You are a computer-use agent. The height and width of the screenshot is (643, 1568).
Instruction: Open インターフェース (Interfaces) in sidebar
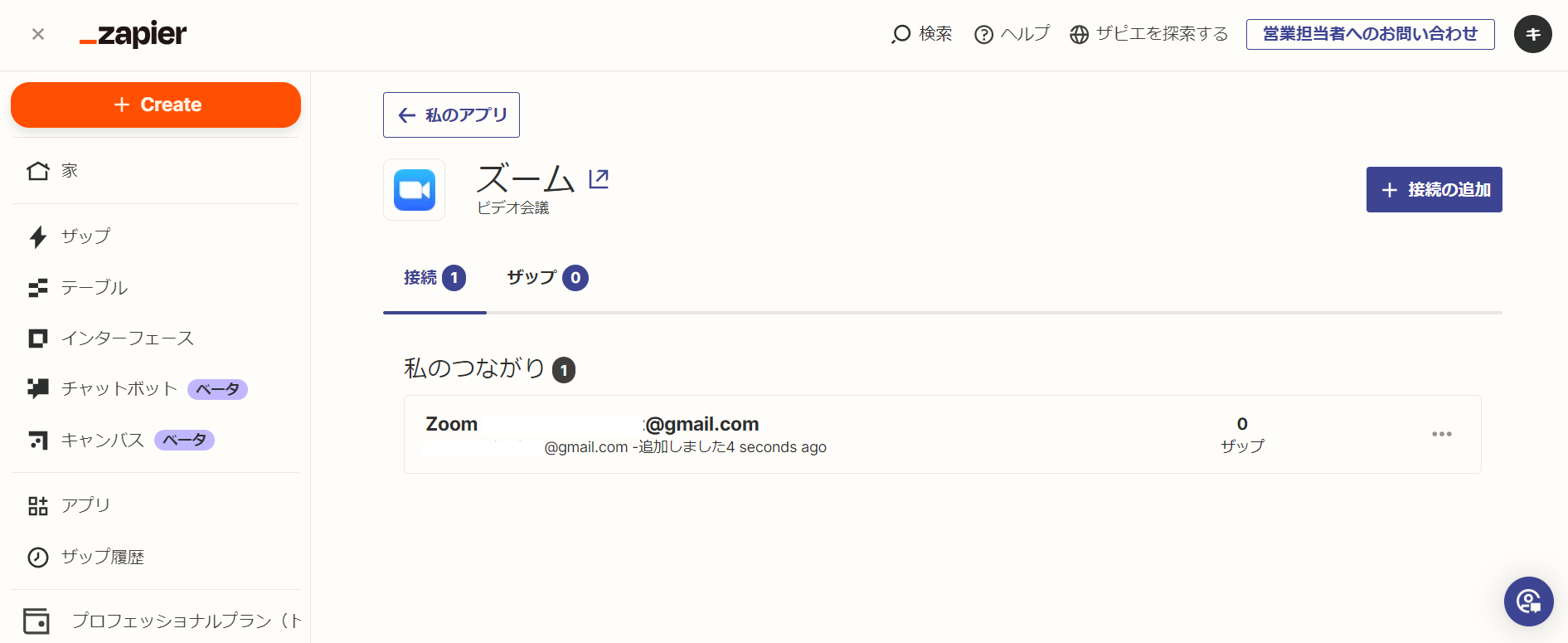click(127, 339)
